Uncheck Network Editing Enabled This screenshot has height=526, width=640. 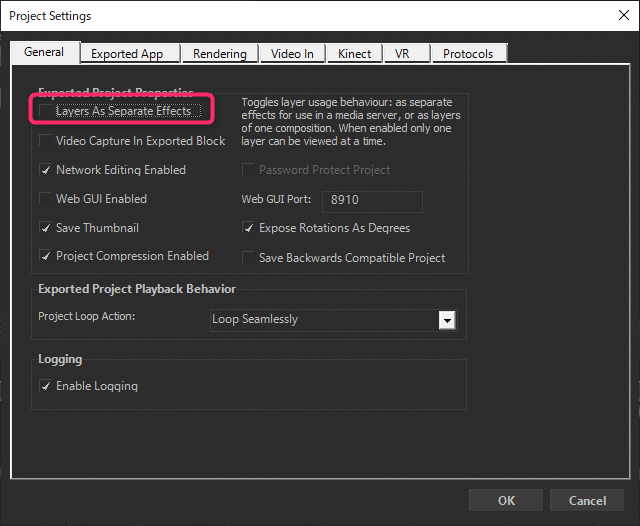(x=45, y=169)
